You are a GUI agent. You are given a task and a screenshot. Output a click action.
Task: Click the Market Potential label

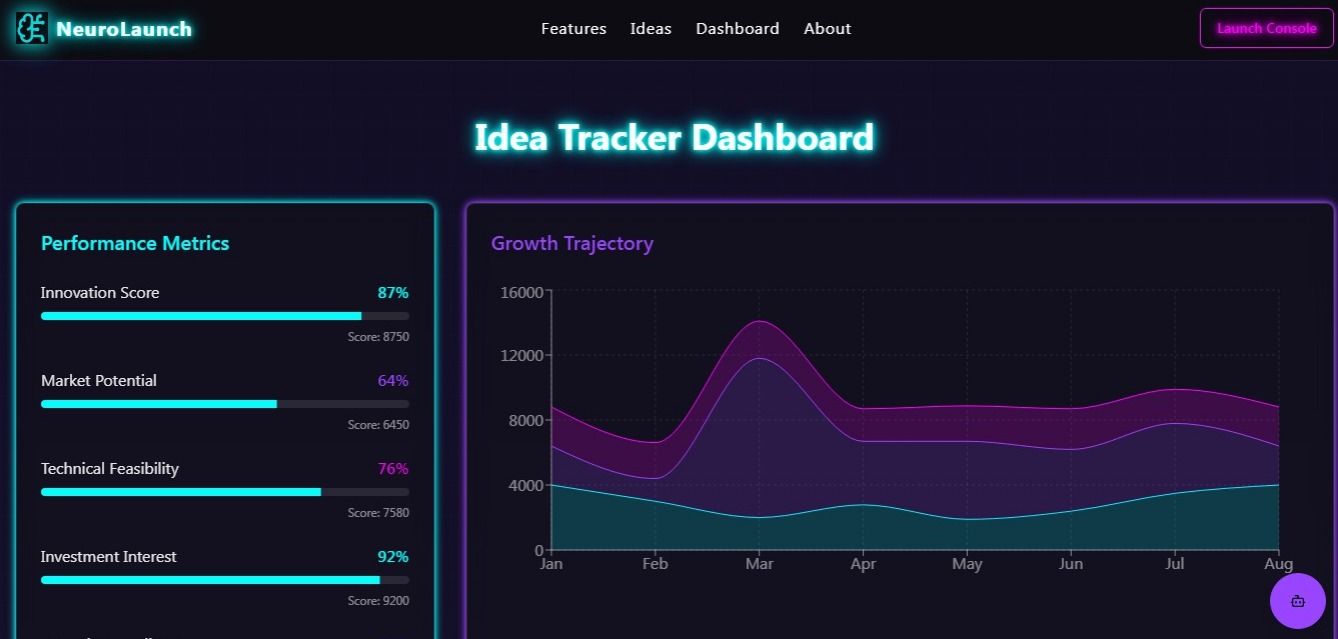pos(99,381)
